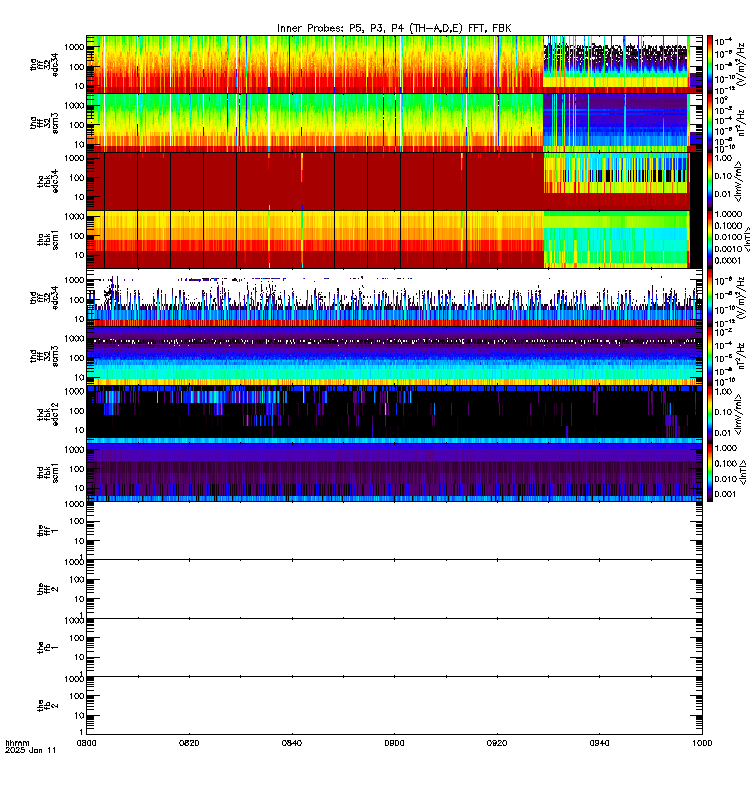The width and height of the screenshot is (750, 800).
Task: Select the 'tha fff 32 scm3' panel label
Action: 44,123
